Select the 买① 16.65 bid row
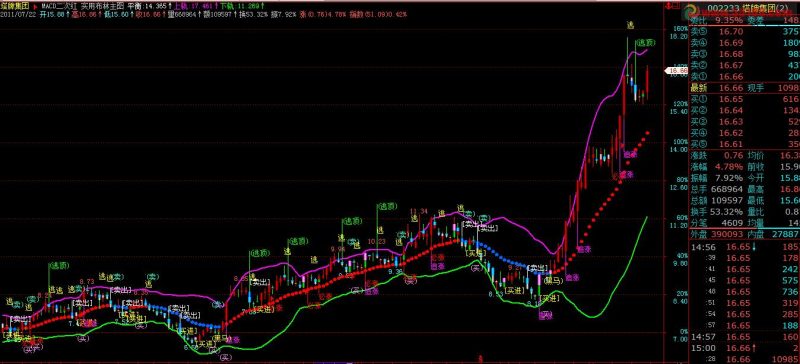The image size is (800, 364). coord(745,99)
